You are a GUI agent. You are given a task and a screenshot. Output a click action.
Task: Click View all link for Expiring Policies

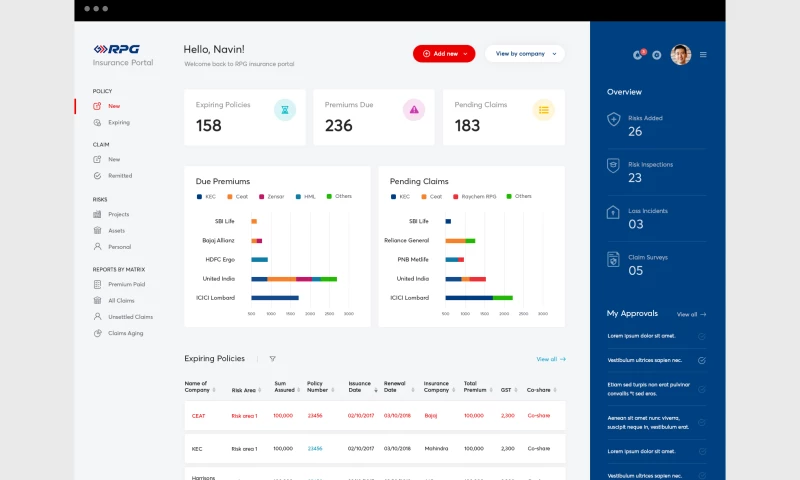[x=551, y=358]
